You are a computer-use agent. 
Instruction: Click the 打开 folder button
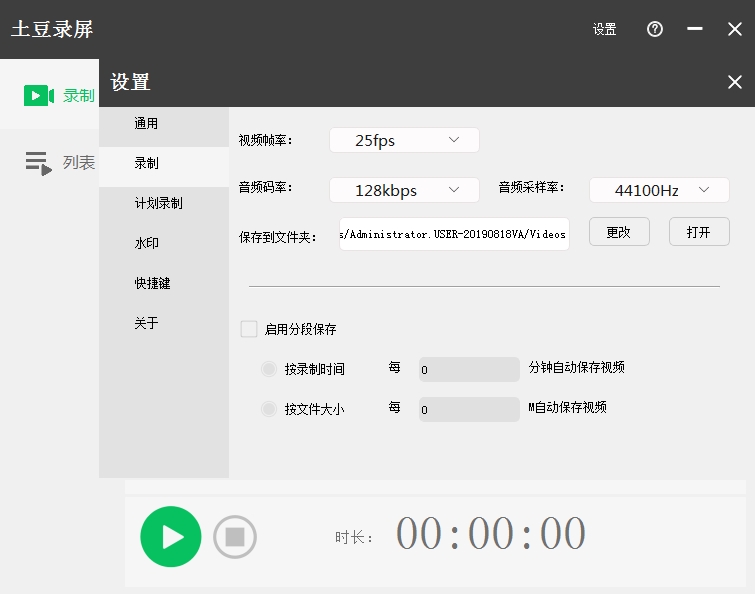click(699, 232)
